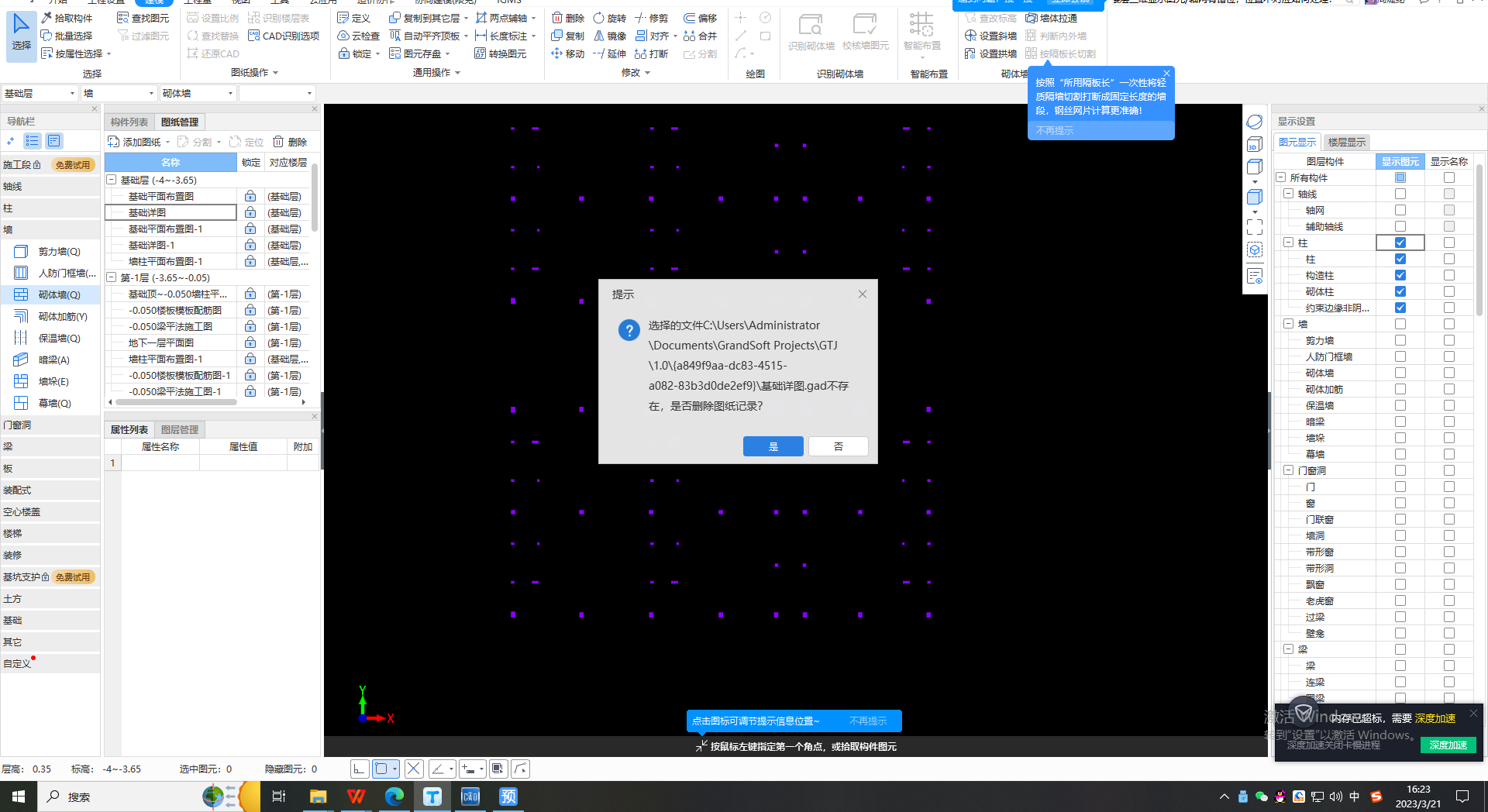
Task: Switch to 图层管理 tab
Action: click(x=180, y=429)
